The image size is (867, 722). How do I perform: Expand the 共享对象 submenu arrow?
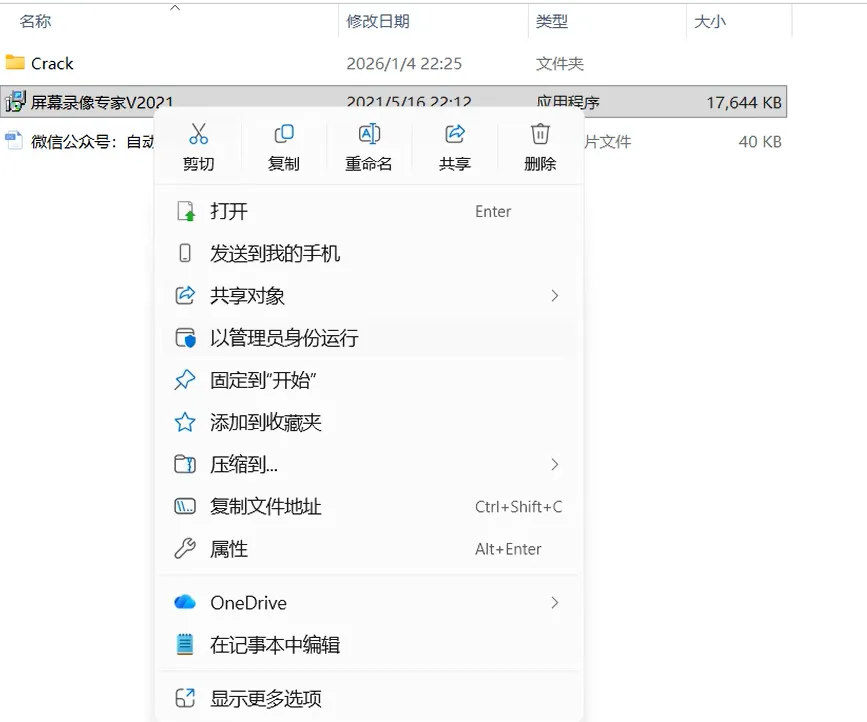pos(555,296)
